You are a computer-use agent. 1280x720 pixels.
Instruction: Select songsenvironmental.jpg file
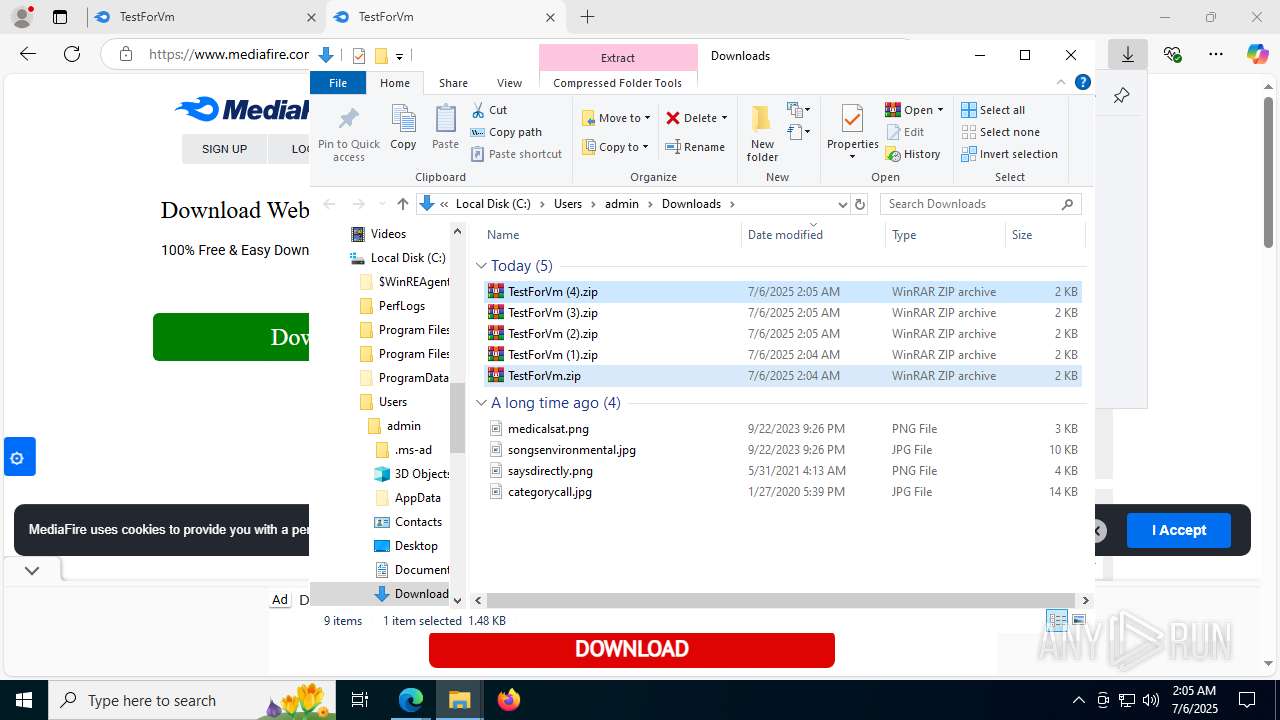783,450
